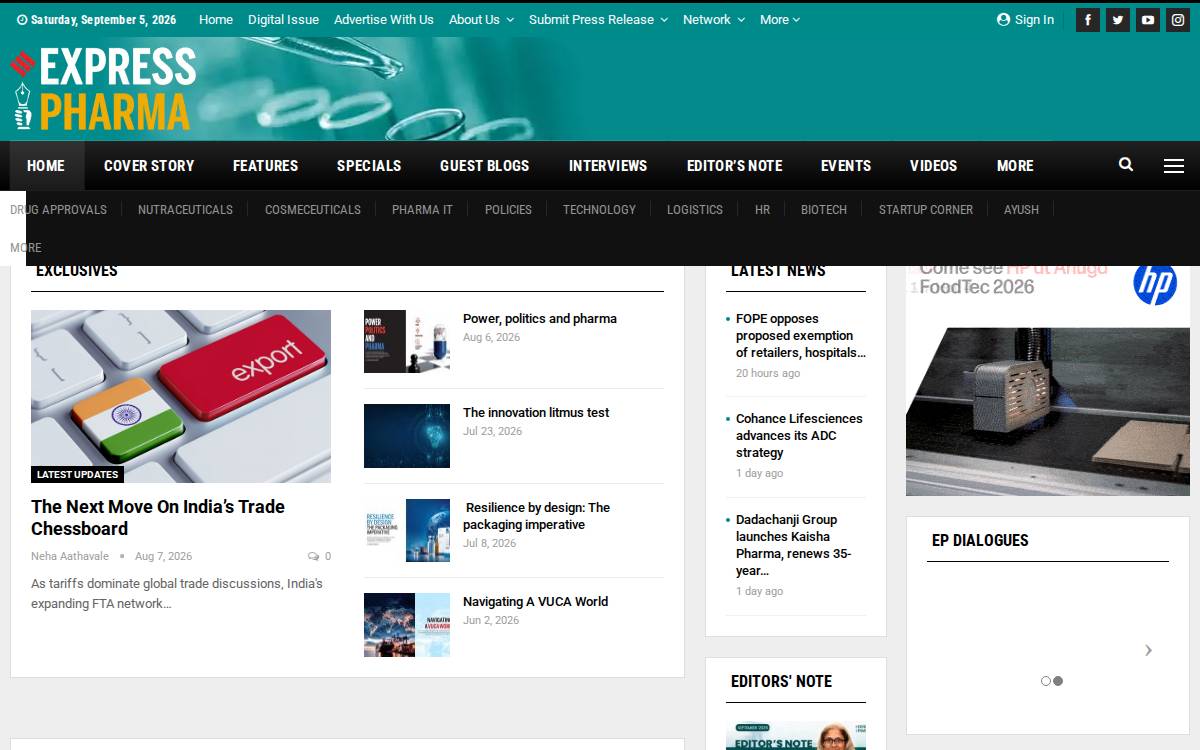Open AYUSH category
Viewport: 1200px width, 750px height.
point(1021,209)
